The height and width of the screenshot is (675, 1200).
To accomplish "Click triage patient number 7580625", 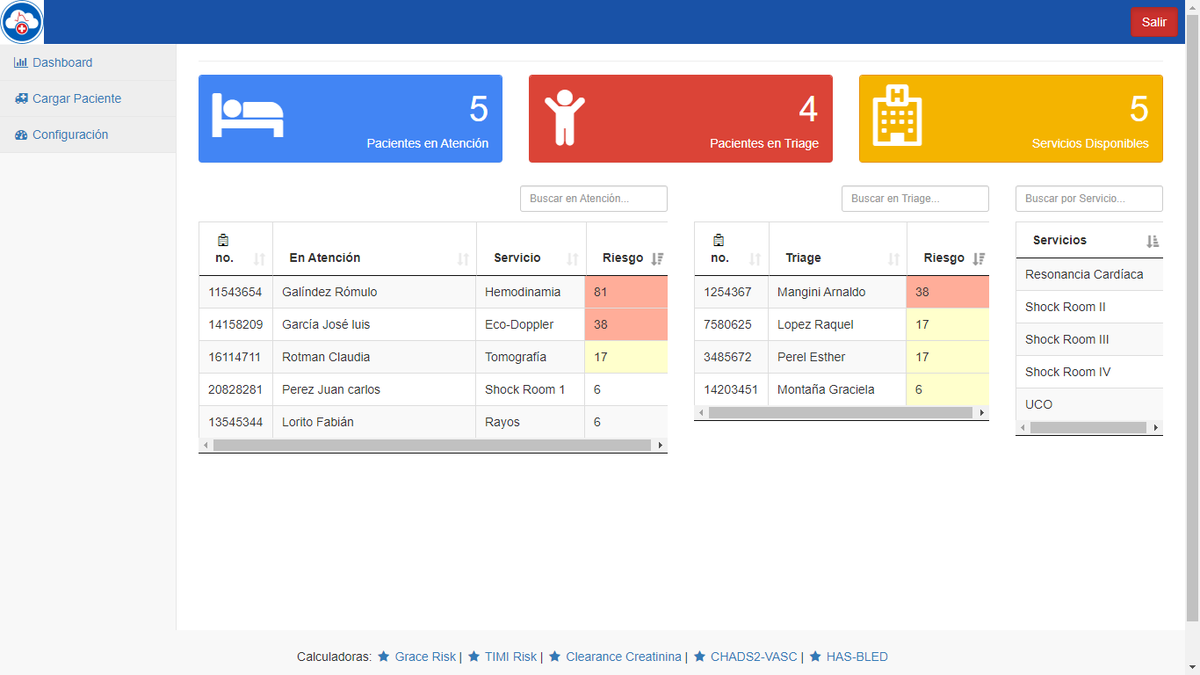I will click(x=728, y=324).
